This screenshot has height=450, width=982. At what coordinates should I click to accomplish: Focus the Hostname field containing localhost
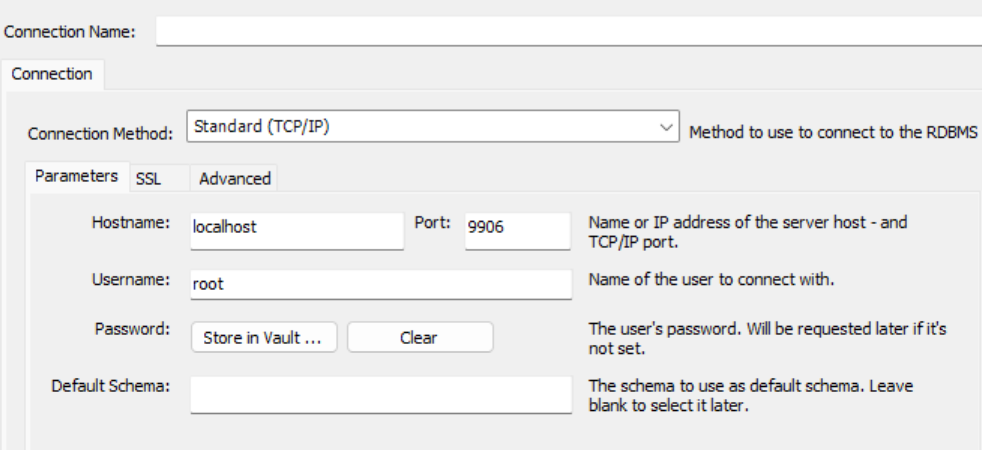pos(297,231)
